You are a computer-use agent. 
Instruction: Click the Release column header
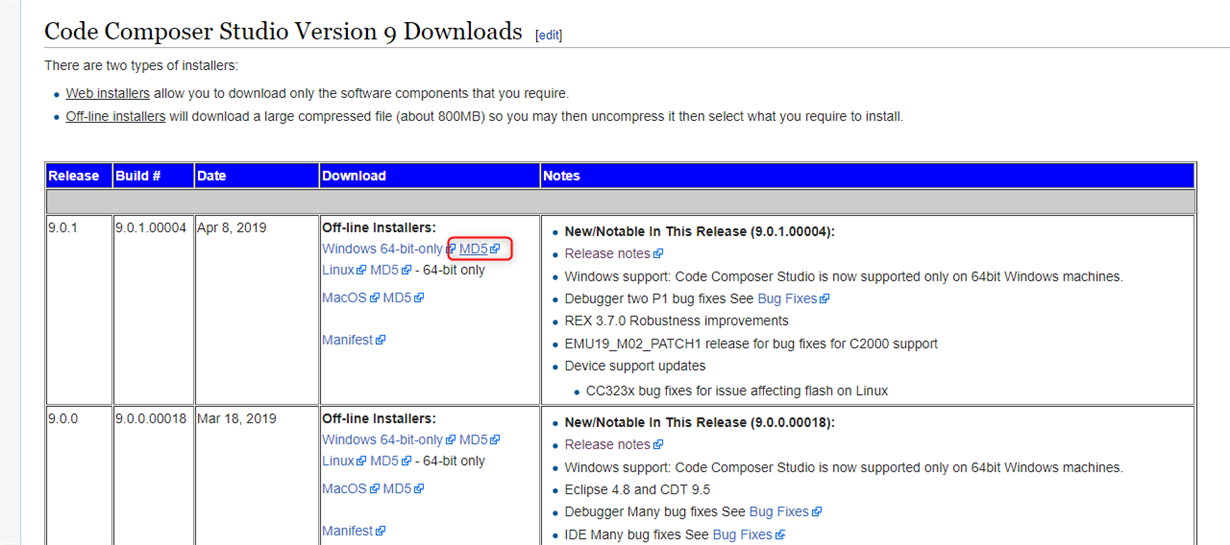point(78,175)
